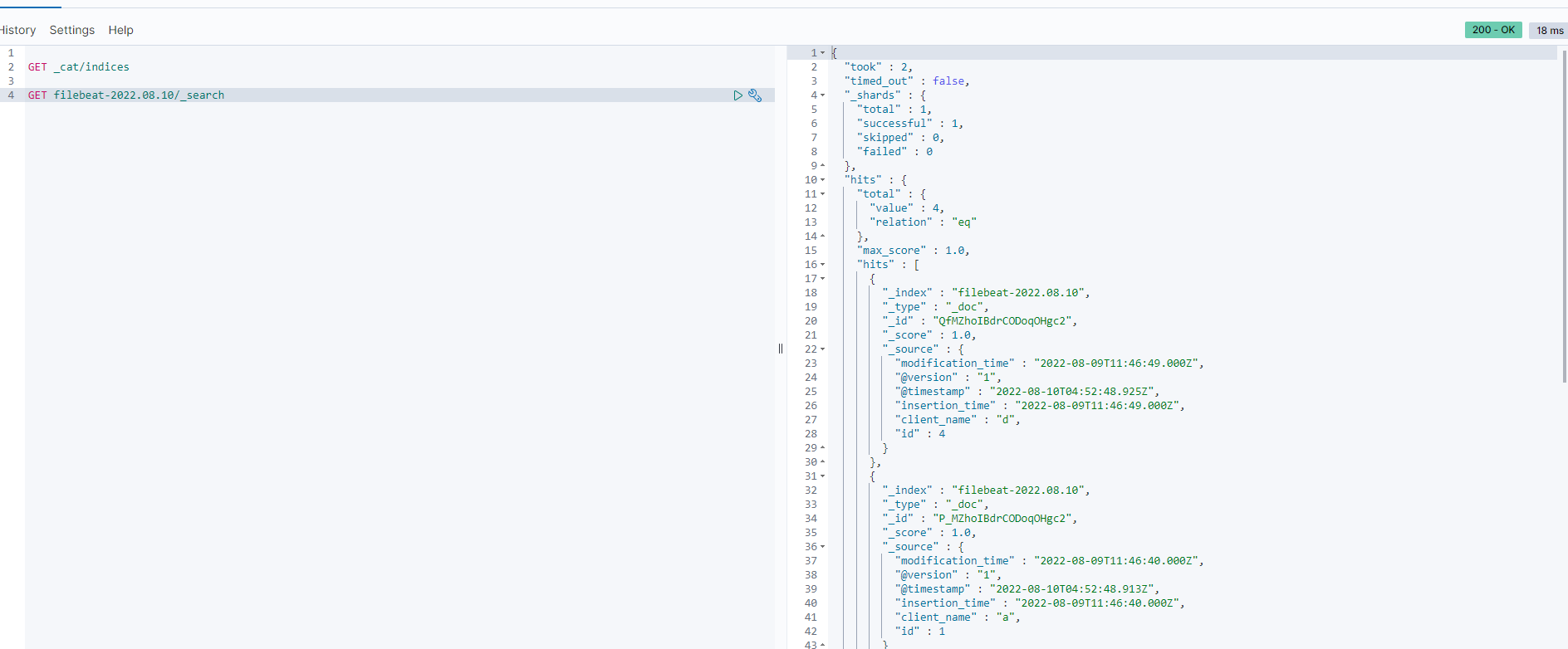Click the "_score" : 1.0 on line 21
Screen dimensions: 1568x649
pyautogui.click(x=929, y=335)
